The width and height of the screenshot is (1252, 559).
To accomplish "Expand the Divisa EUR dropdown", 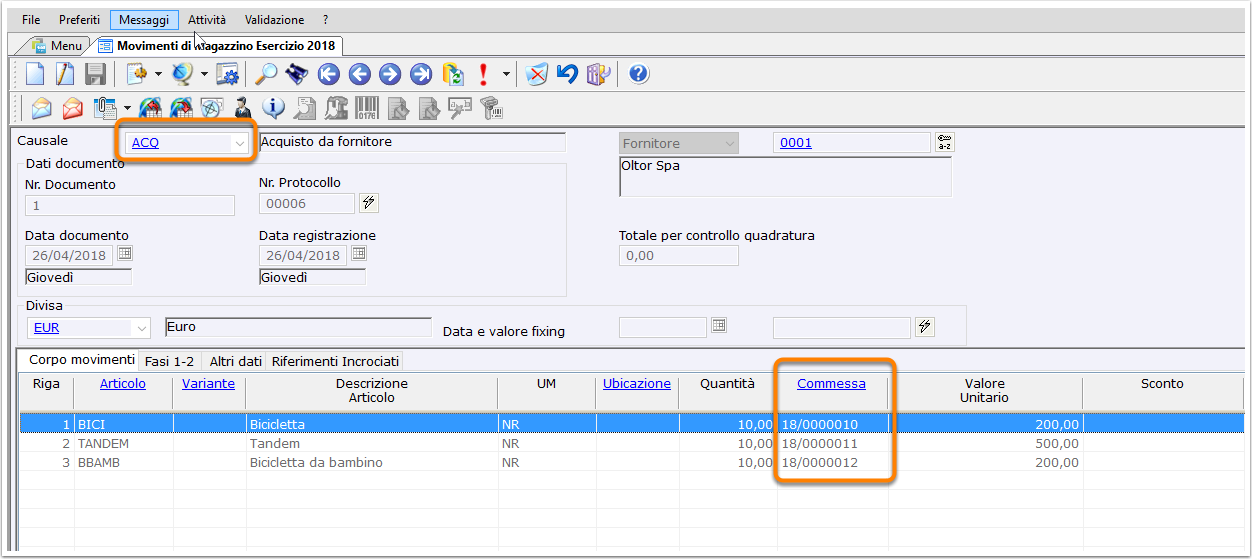I will coord(140,328).
